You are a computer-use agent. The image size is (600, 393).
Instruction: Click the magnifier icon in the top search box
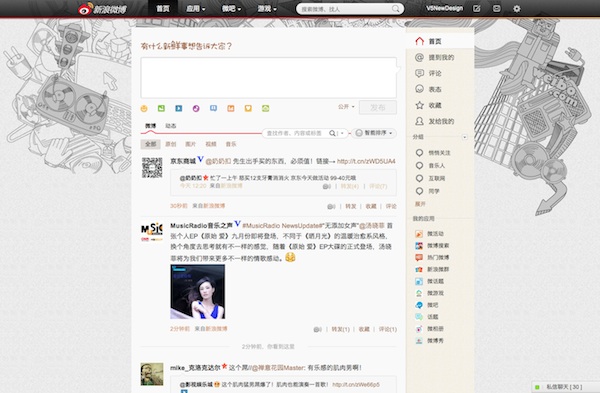tap(396, 9)
